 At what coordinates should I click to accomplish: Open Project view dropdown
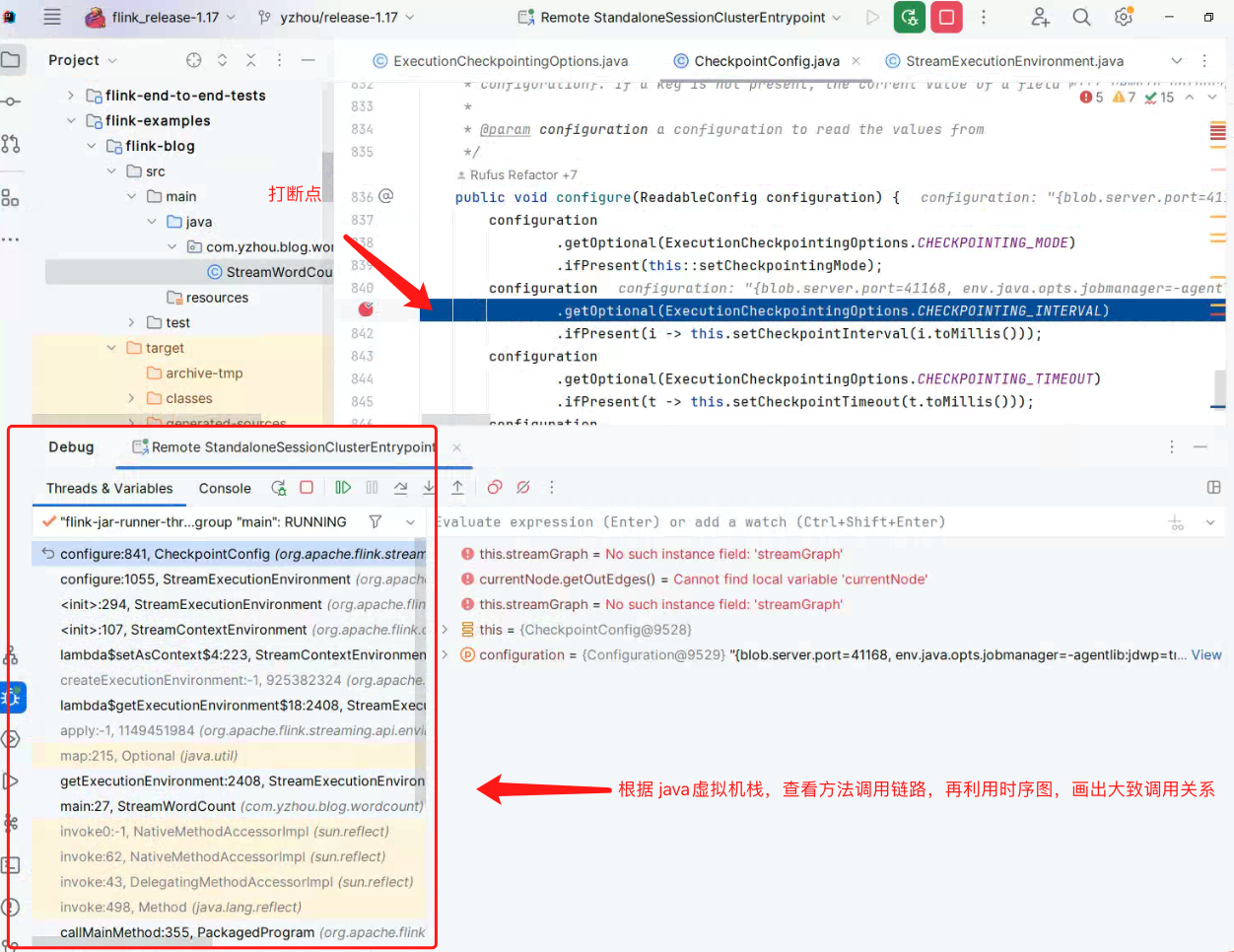point(83,60)
